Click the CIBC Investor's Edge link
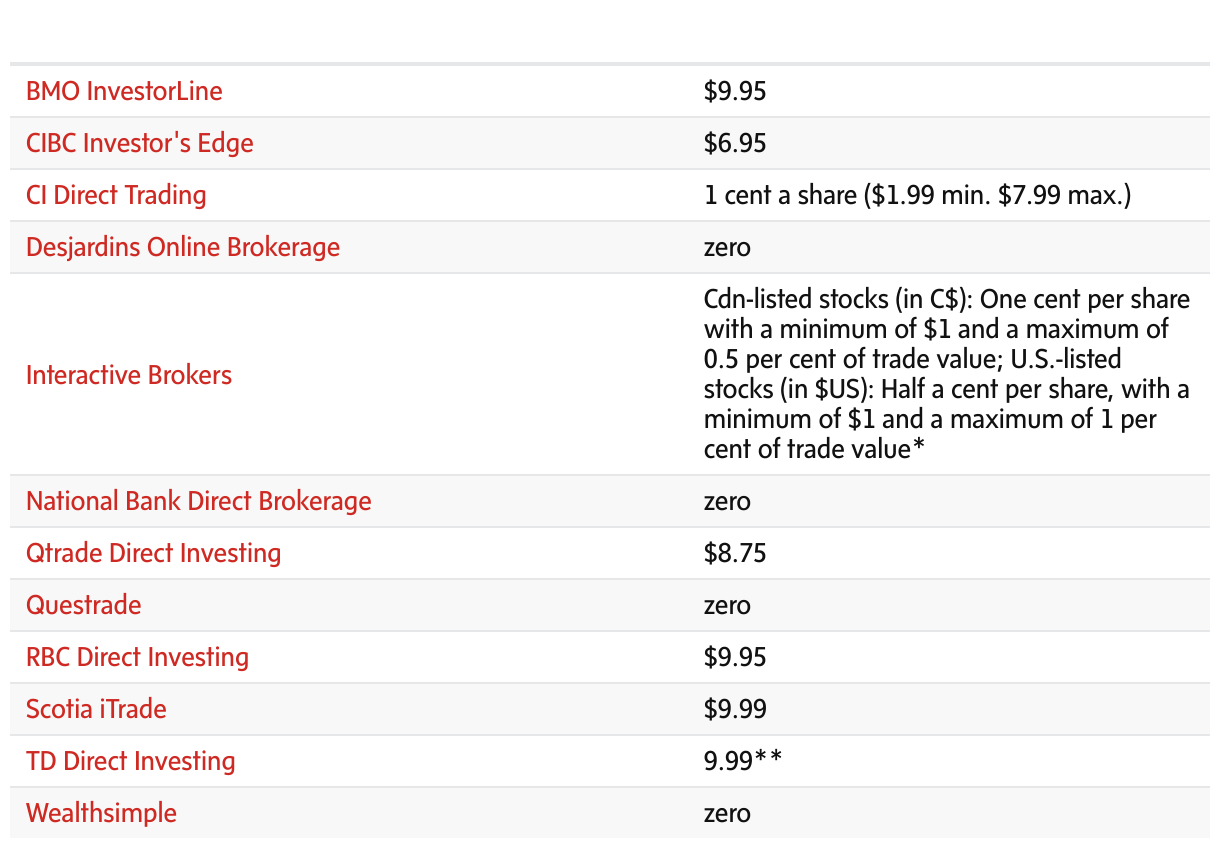 pos(140,143)
